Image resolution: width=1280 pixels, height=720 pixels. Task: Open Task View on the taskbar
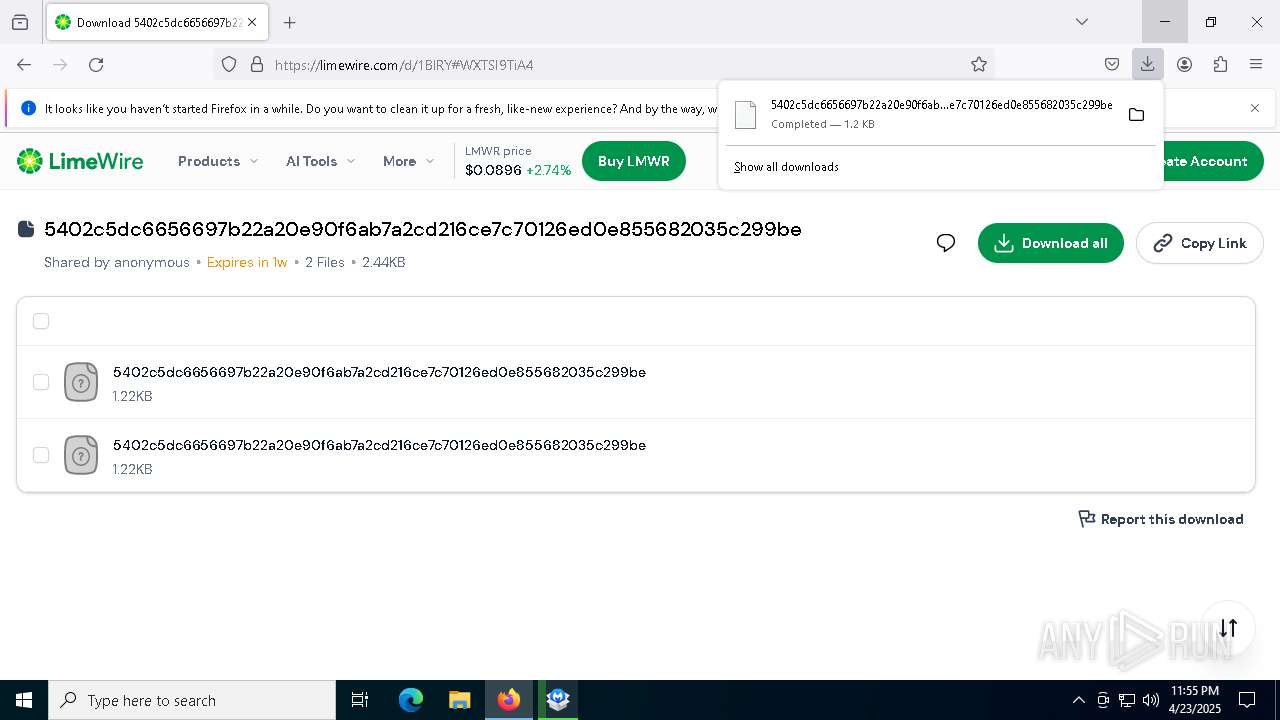360,700
